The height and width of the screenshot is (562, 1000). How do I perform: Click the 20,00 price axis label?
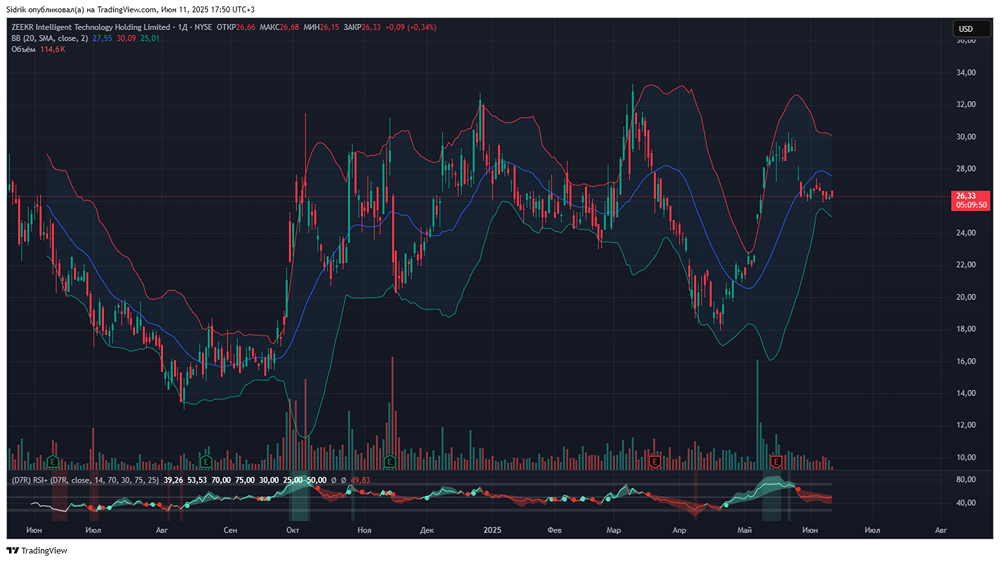point(966,297)
